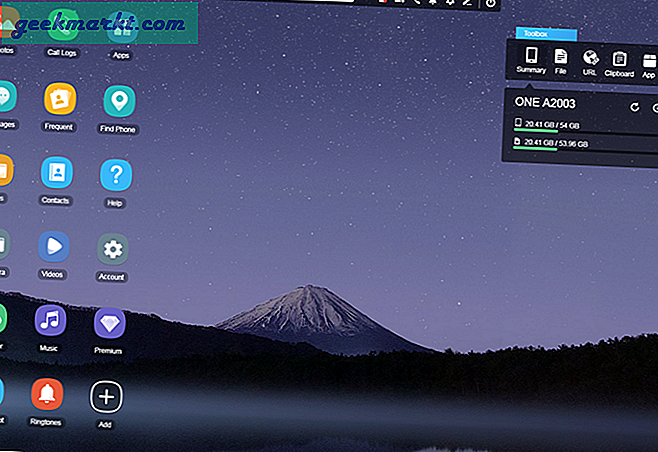The image size is (658, 452).
Task: Click the power icon in top bar
Action: [490, 4]
